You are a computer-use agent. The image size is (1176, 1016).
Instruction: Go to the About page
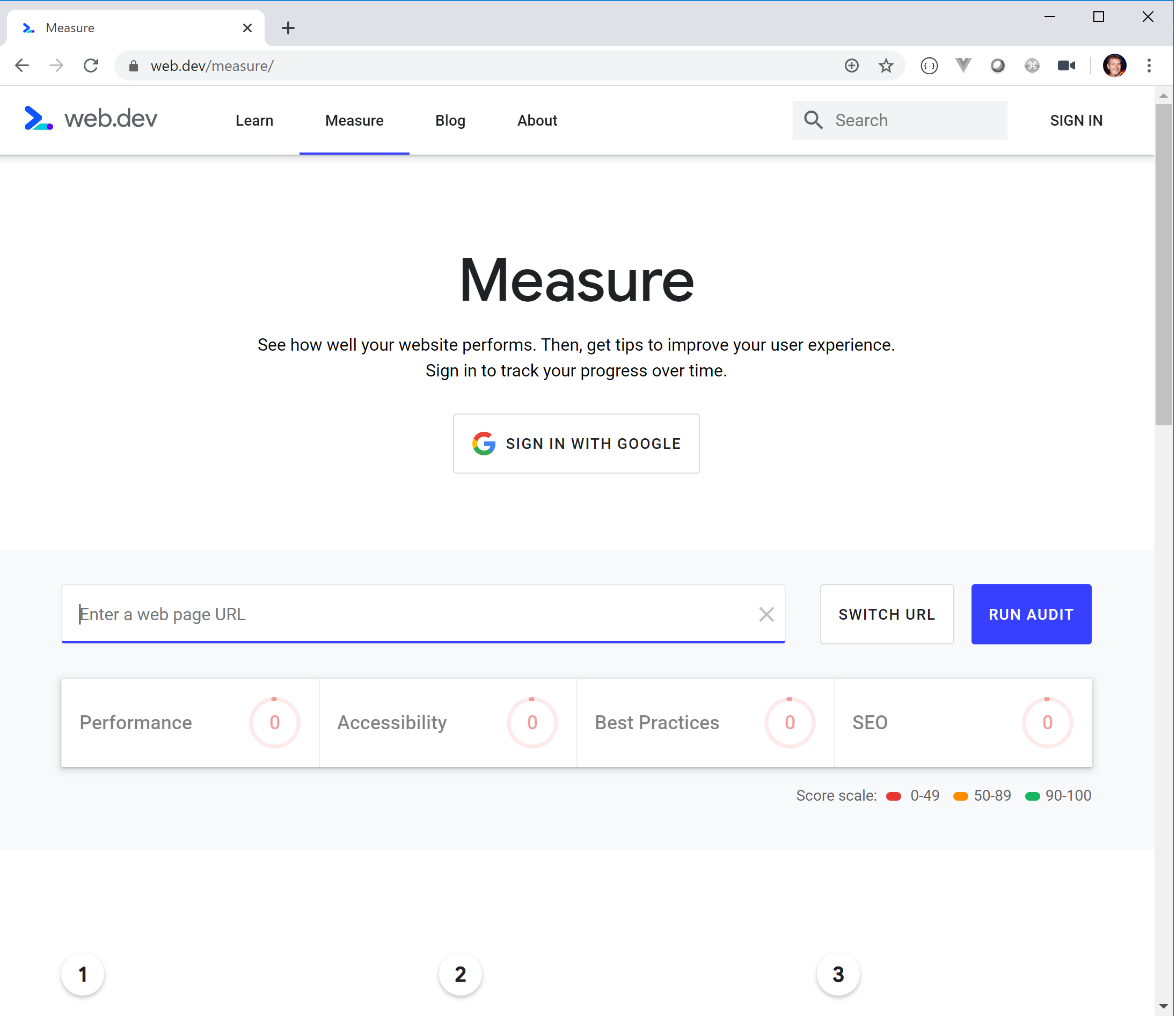tap(537, 120)
